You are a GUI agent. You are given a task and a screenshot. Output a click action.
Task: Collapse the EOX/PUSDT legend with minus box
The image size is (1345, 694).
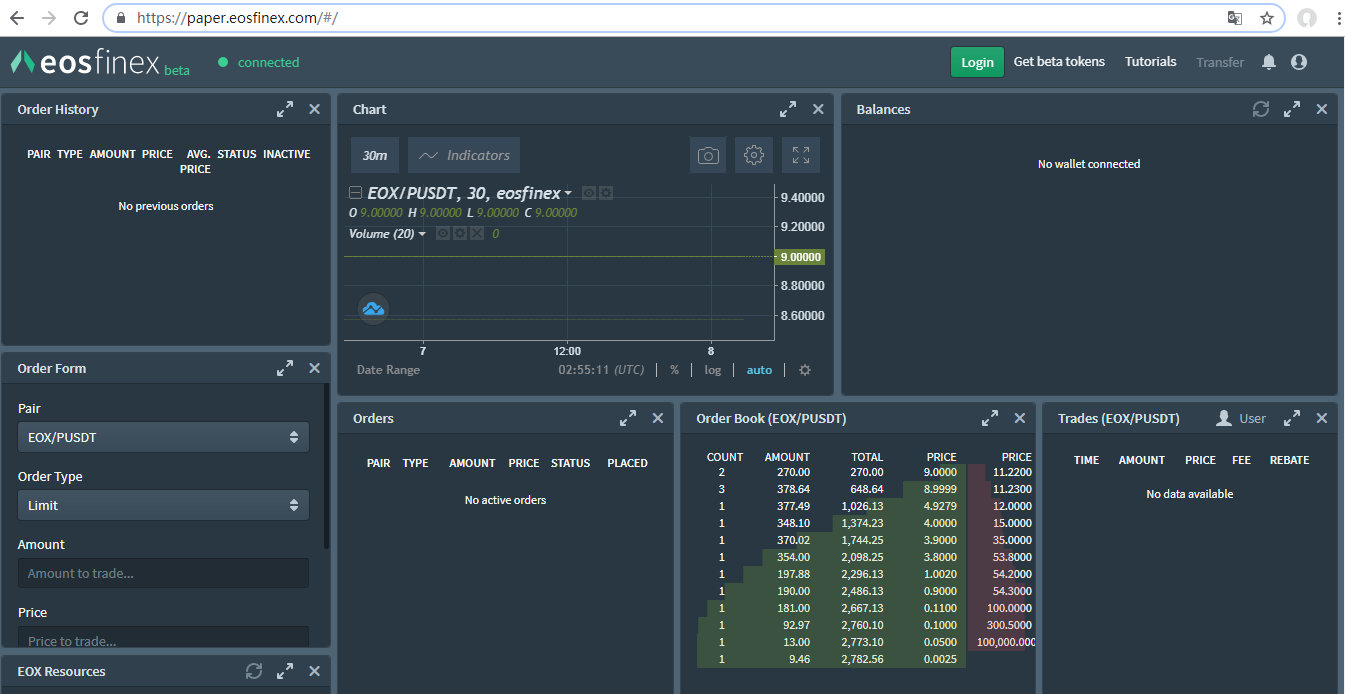pyautogui.click(x=355, y=193)
